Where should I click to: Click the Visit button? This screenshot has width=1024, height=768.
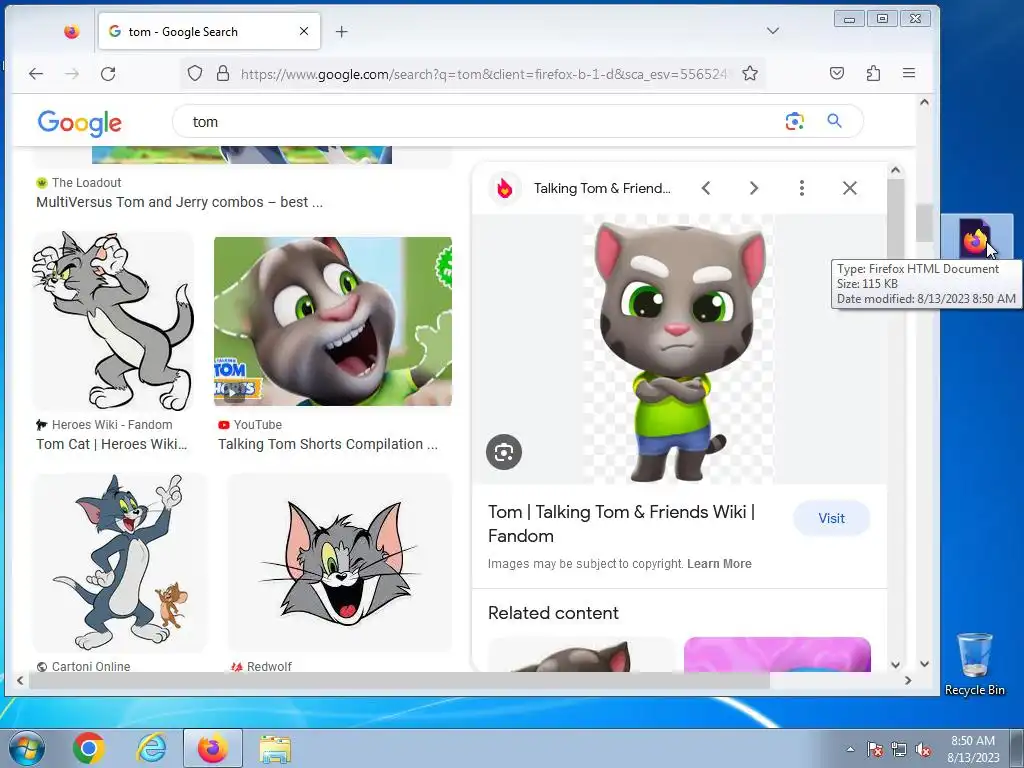pos(831,518)
